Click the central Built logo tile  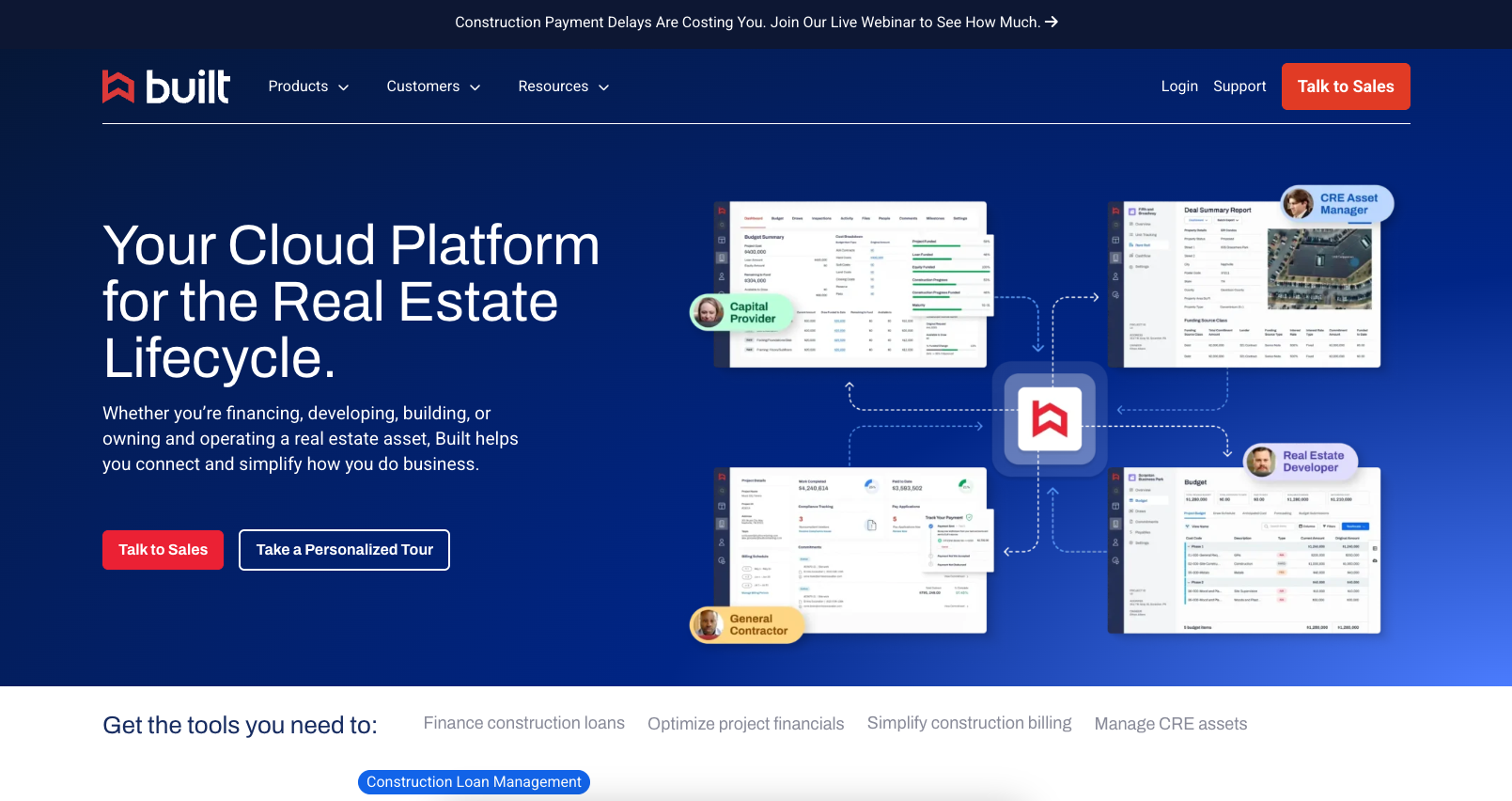click(1050, 418)
